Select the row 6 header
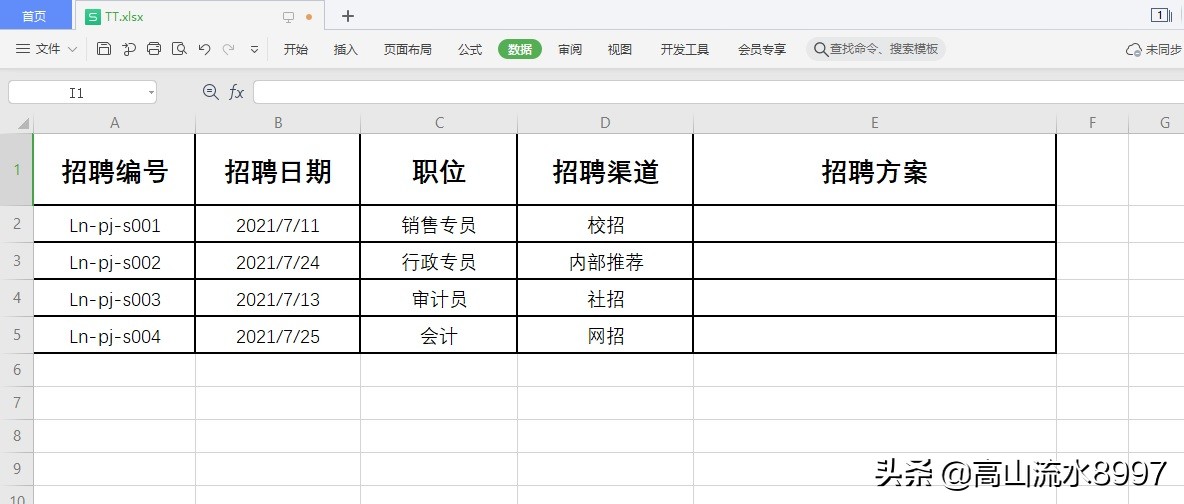 [x=17, y=369]
